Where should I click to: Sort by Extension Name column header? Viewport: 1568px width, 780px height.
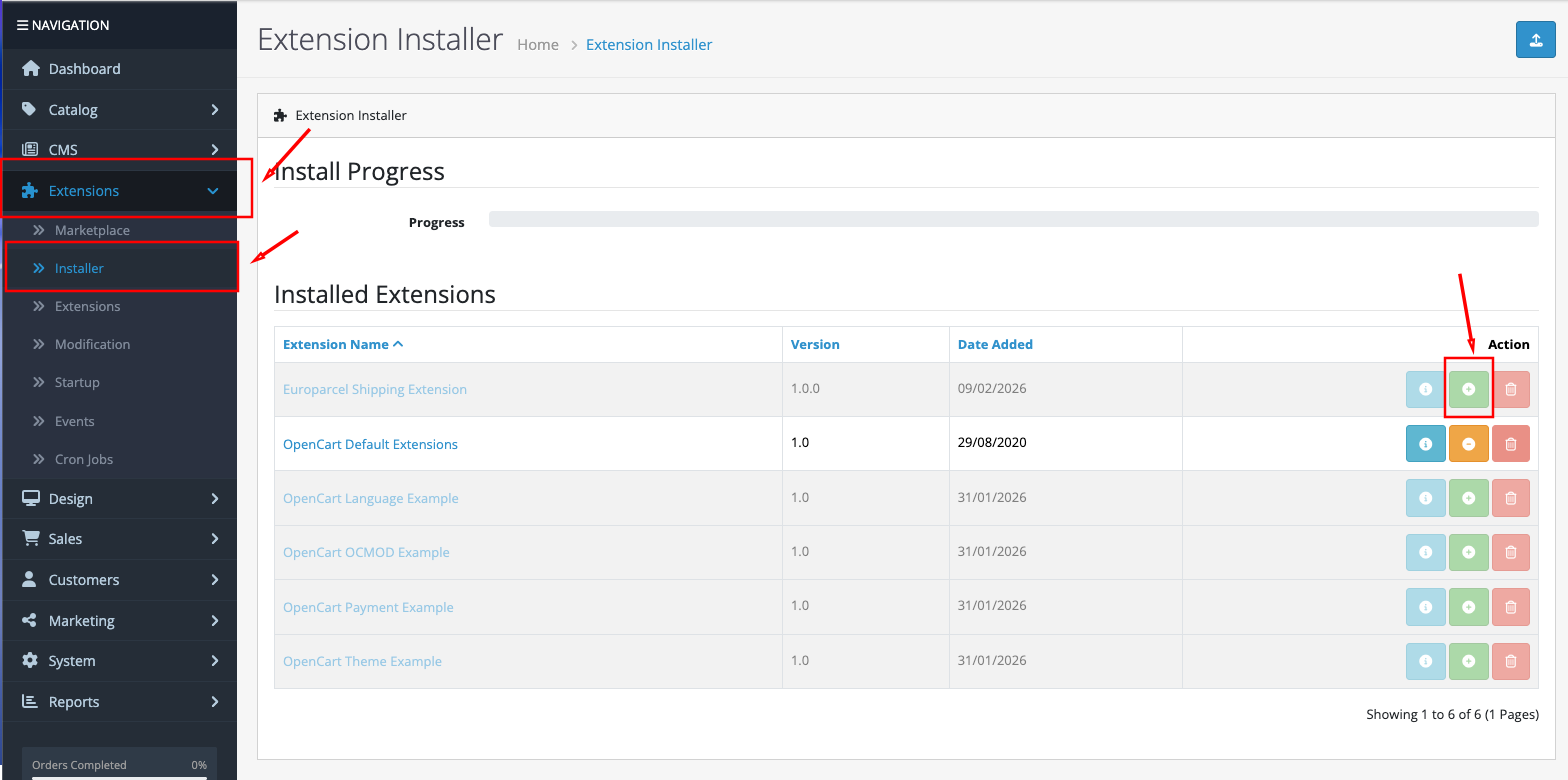(343, 344)
